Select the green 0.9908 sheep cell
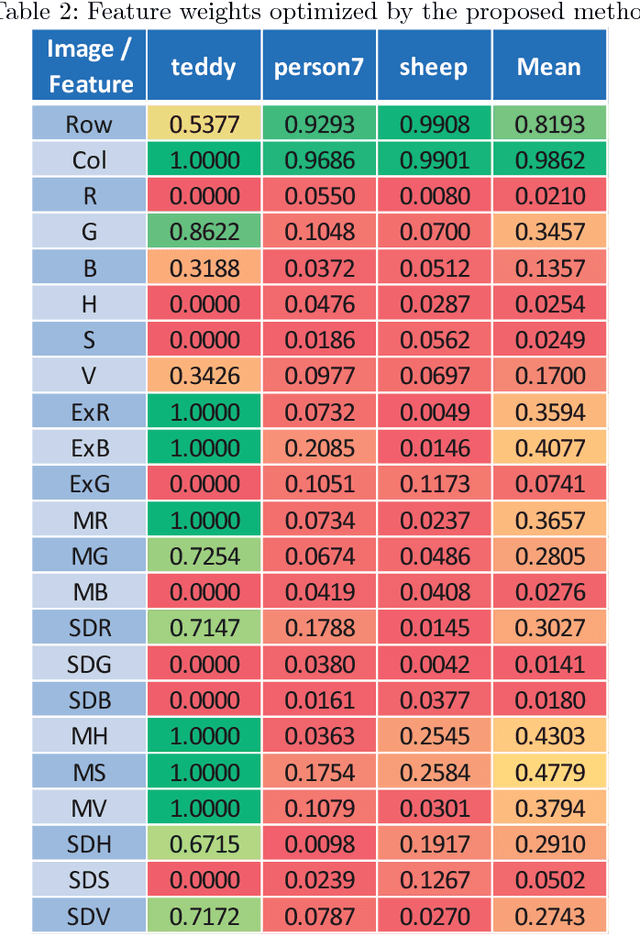This screenshot has height=935, width=640. click(x=433, y=124)
